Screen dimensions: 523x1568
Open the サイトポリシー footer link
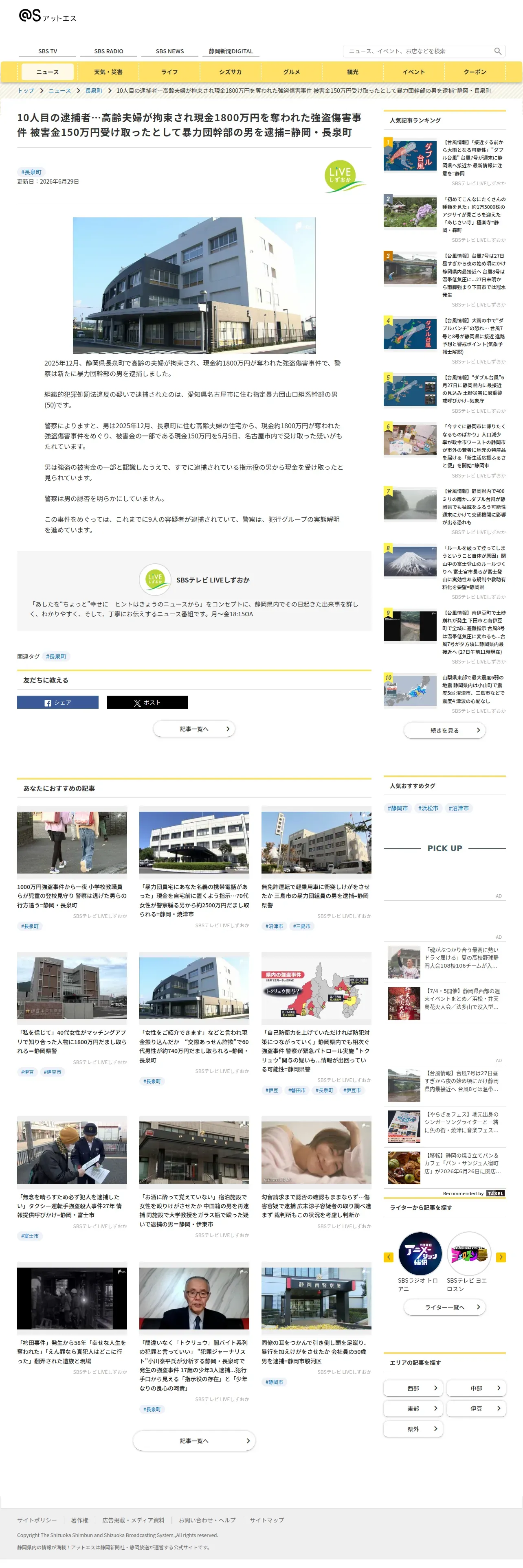[x=37, y=1520]
